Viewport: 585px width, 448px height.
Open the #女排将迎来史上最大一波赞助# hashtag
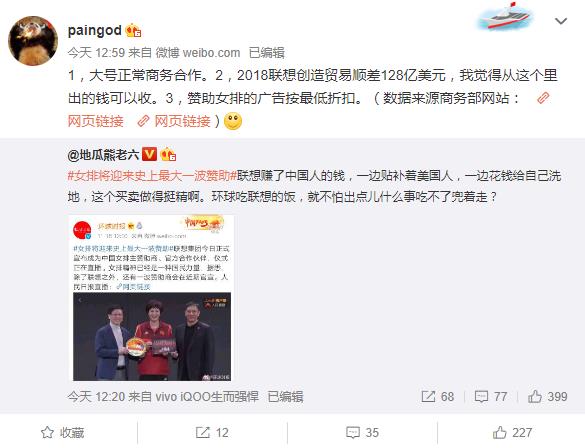point(152,175)
